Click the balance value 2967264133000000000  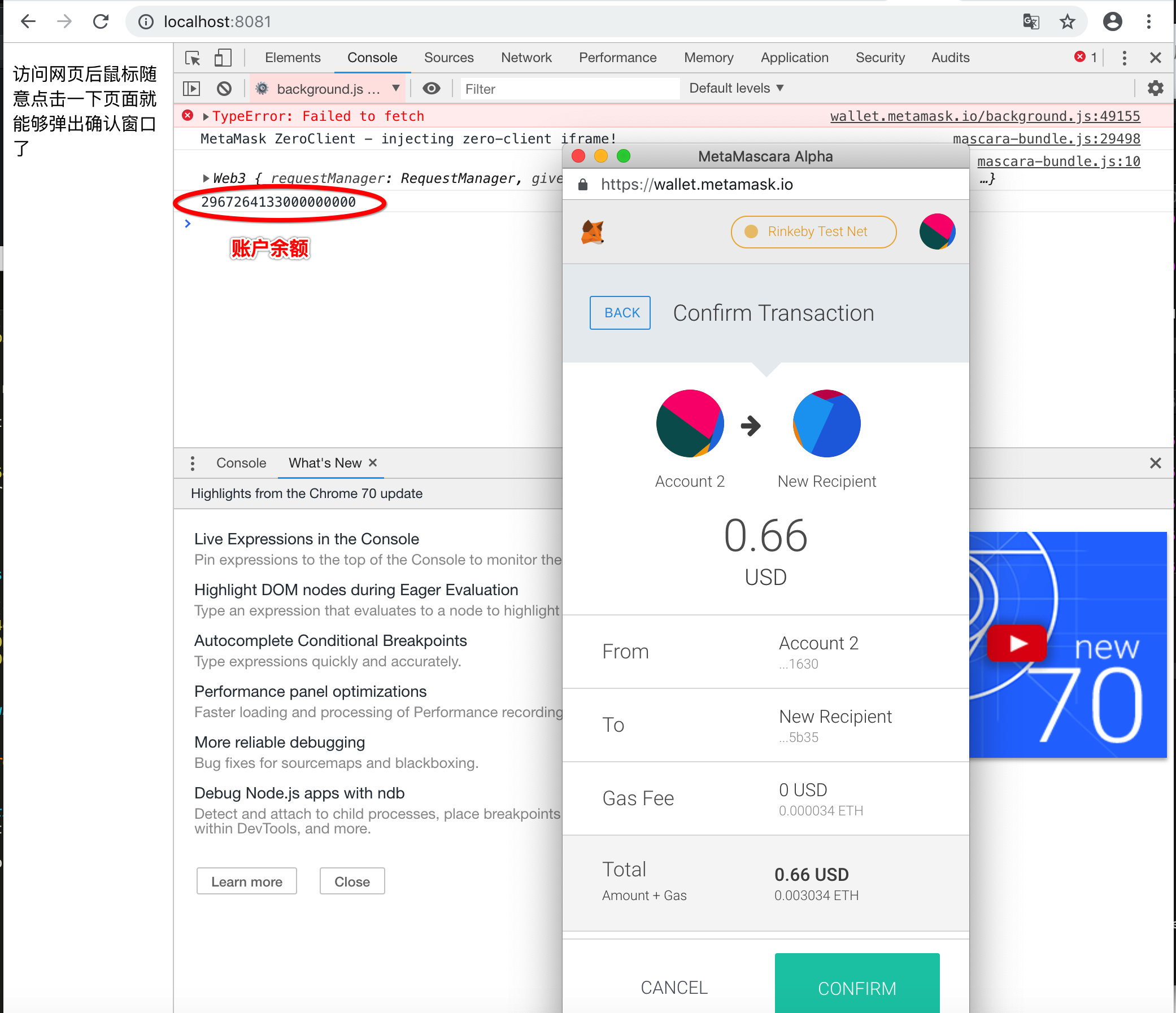(x=278, y=202)
